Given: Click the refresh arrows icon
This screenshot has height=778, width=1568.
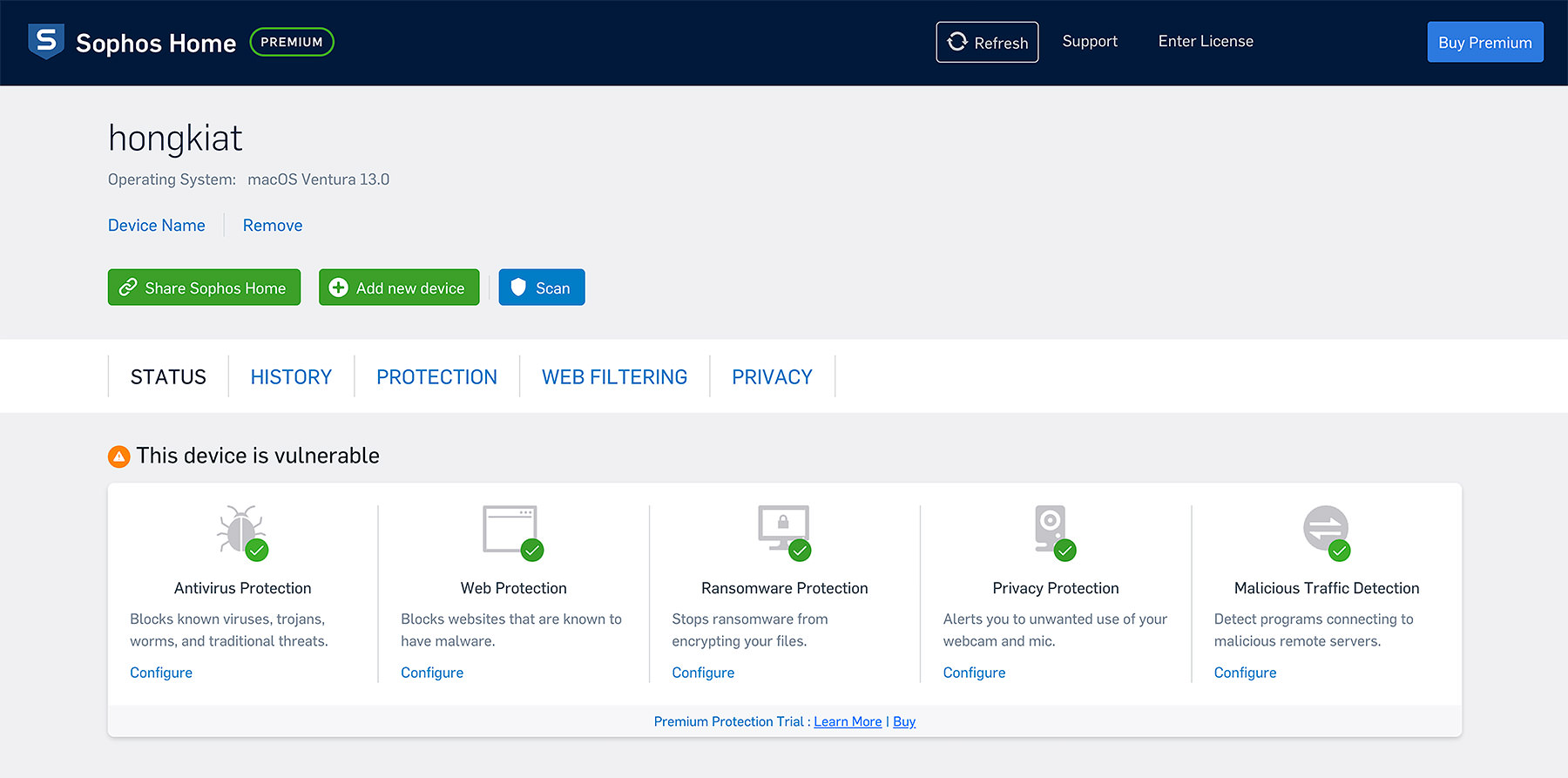Looking at the screenshot, I should [x=957, y=42].
